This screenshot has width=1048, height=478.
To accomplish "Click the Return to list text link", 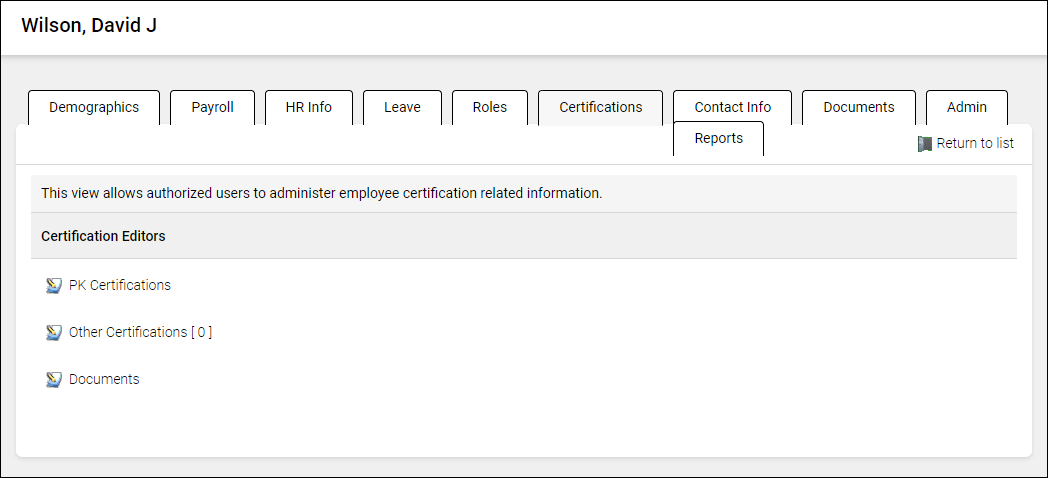I will [x=975, y=143].
